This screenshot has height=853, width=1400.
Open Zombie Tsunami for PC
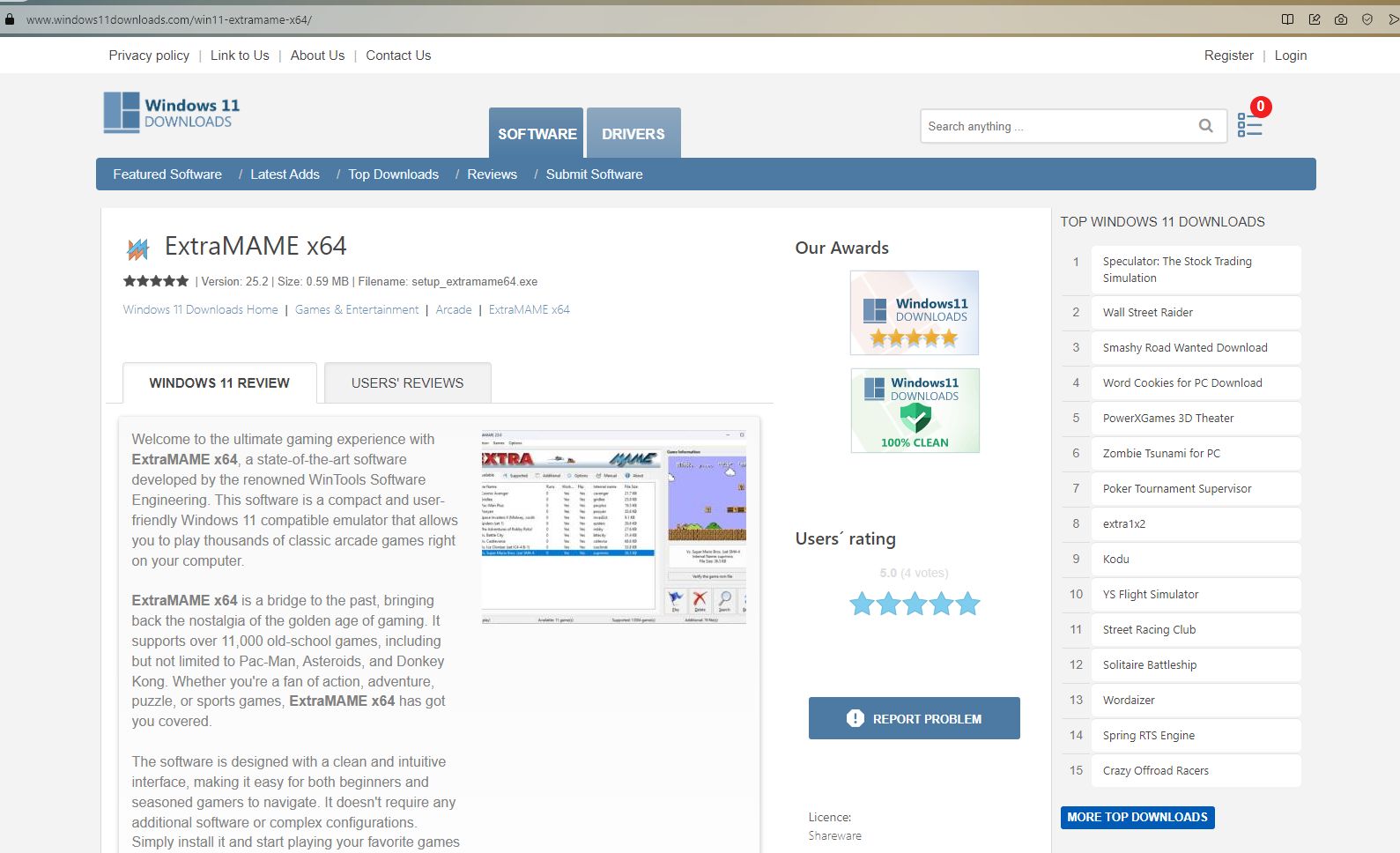pos(1196,453)
